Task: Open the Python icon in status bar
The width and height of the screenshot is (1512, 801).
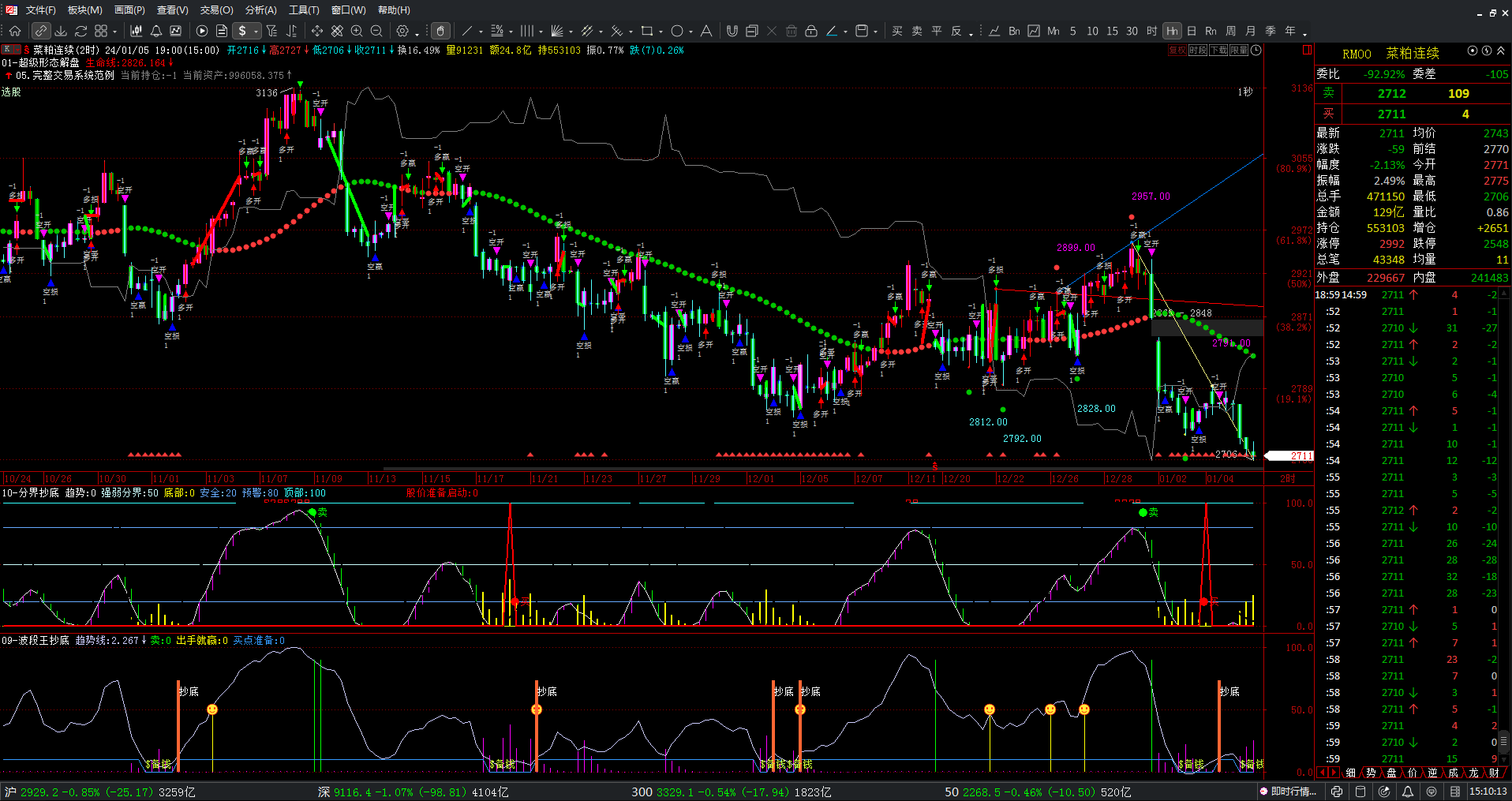Action: (x=1335, y=792)
